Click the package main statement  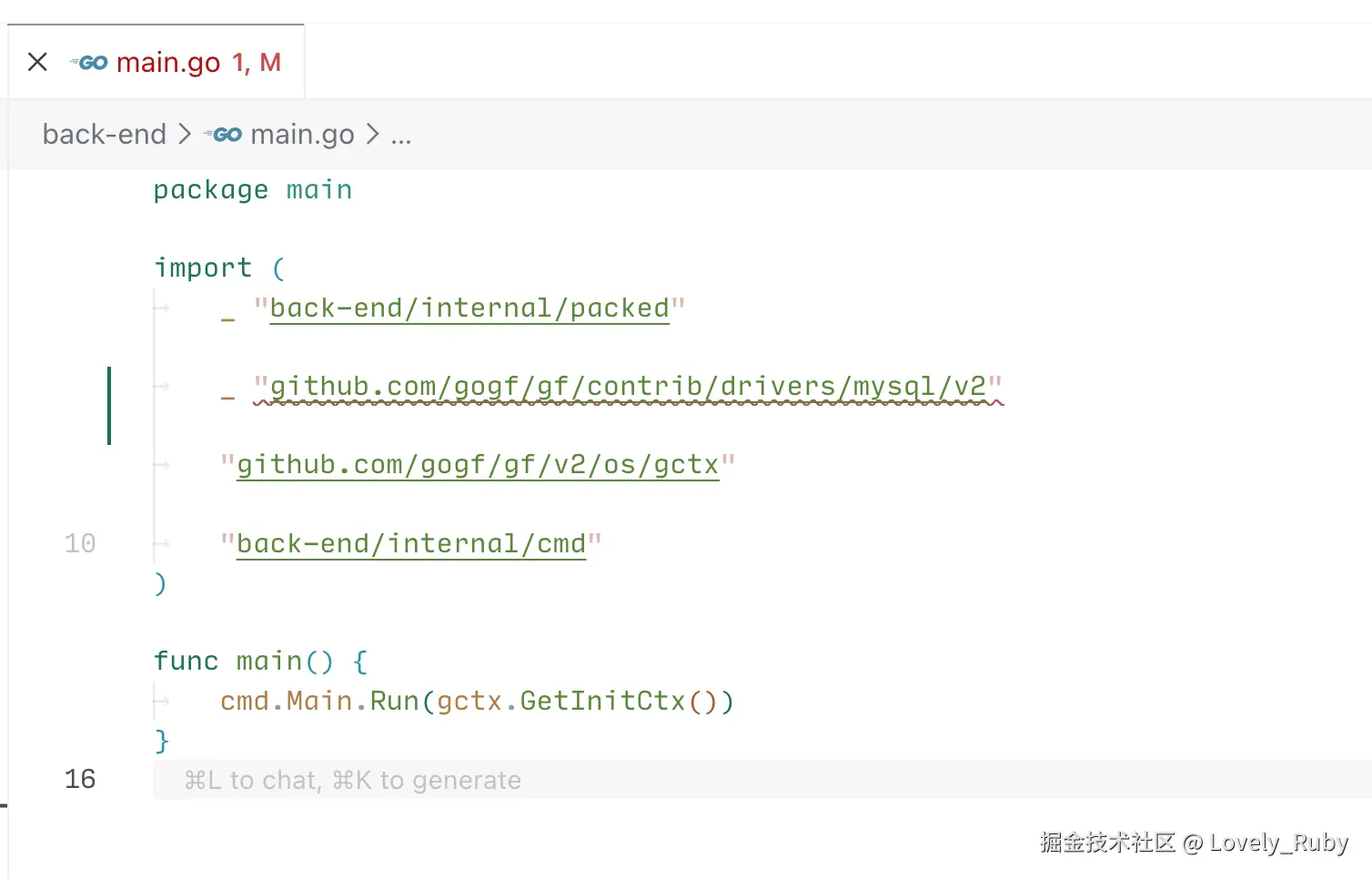coord(252,190)
